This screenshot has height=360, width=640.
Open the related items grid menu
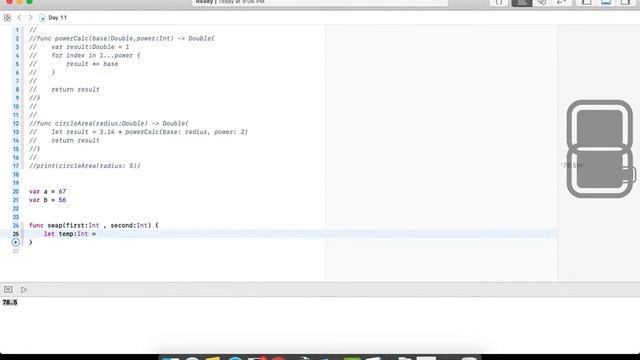point(7,18)
